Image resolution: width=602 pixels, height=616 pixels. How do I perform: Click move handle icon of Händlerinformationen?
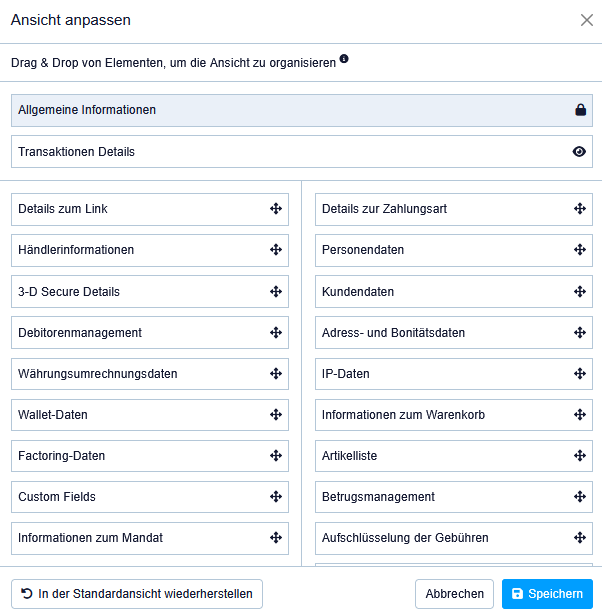(x=276, y=250)
